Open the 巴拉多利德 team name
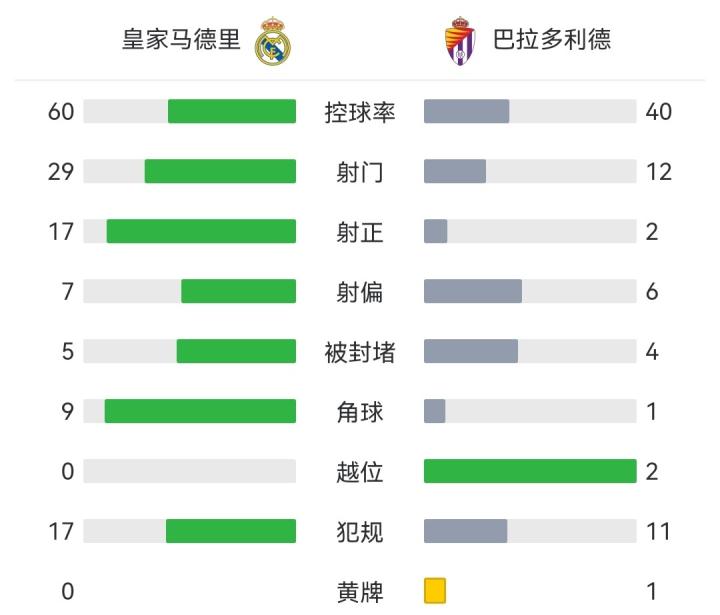 [551, 40]
